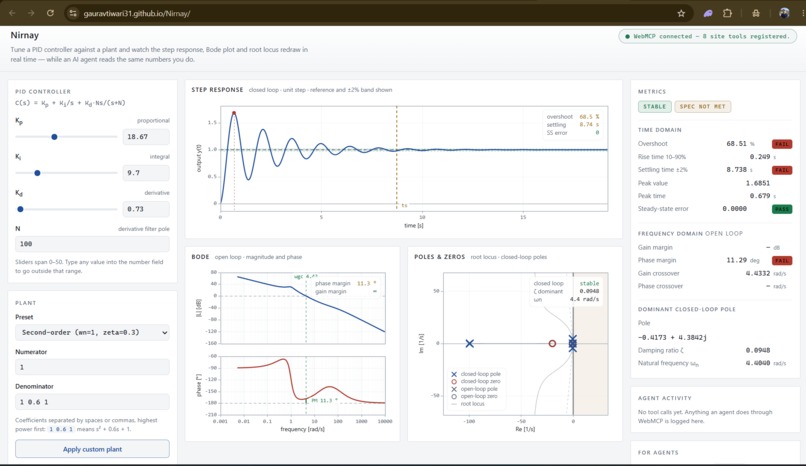The width and height of the screenshot is (806, 466).
Task: Click the Nirnay page title
Action: pyautogui.click(x=25, y=35)
